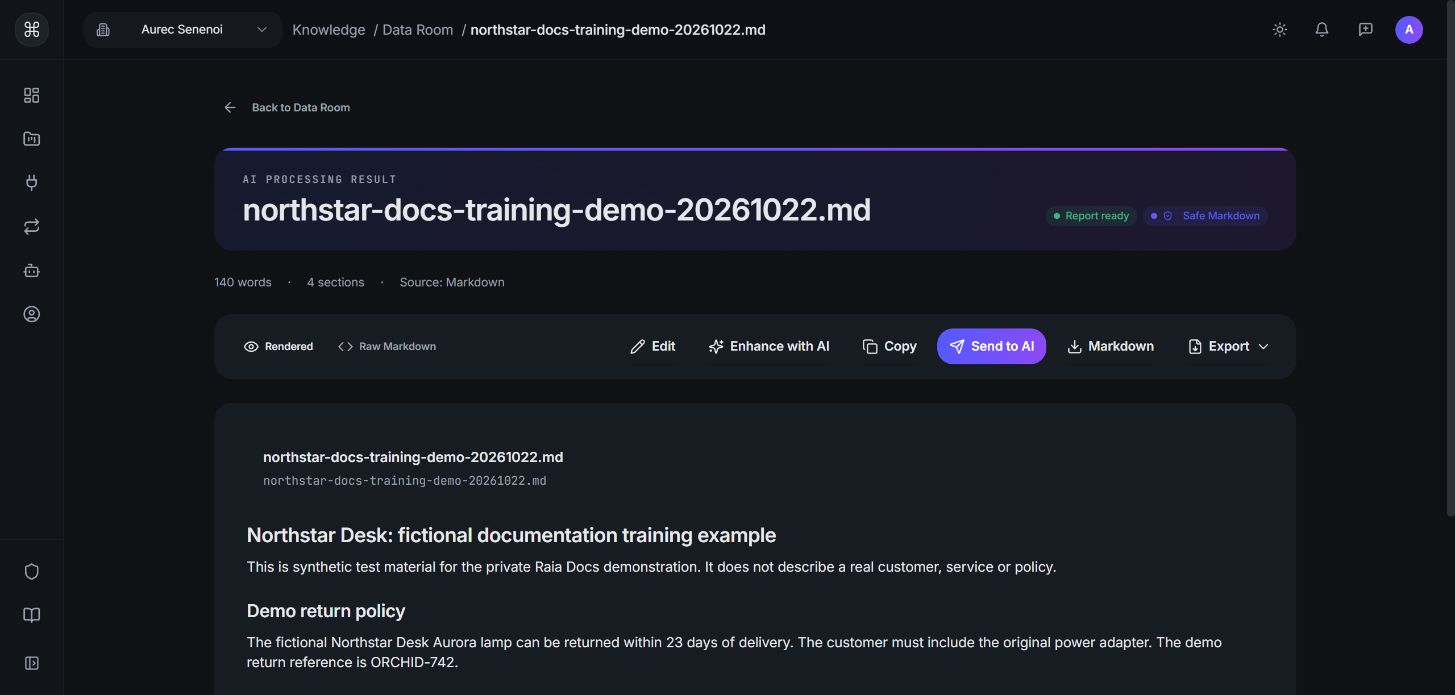Image resolution: width=1455 pixels, height=695 pixels.
Task: Click the Enhance with AI button
Action: [x=769, y=346]
